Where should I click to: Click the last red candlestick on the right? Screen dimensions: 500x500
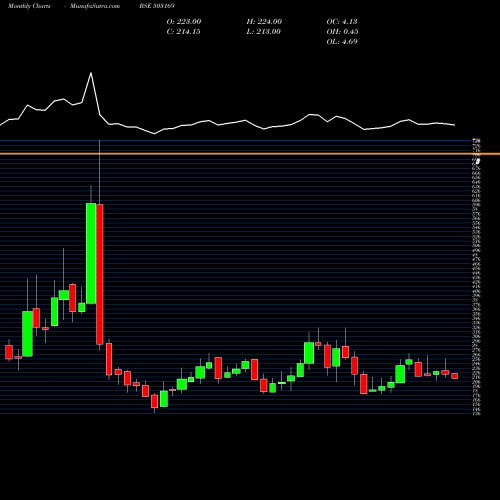455,376
